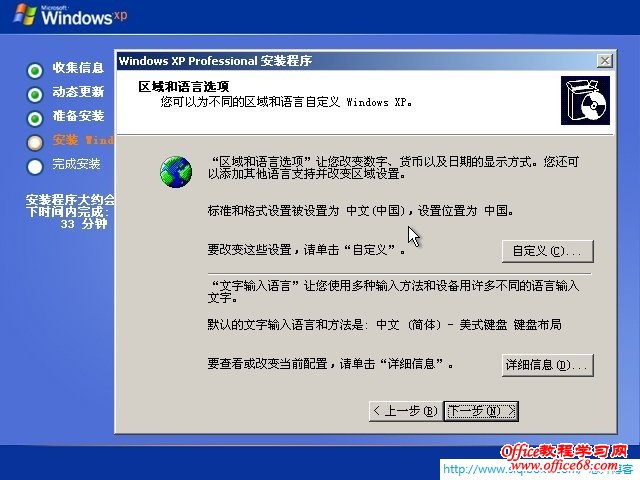
Task: Go back with 上一步(B) button
Action: [405, 411]
